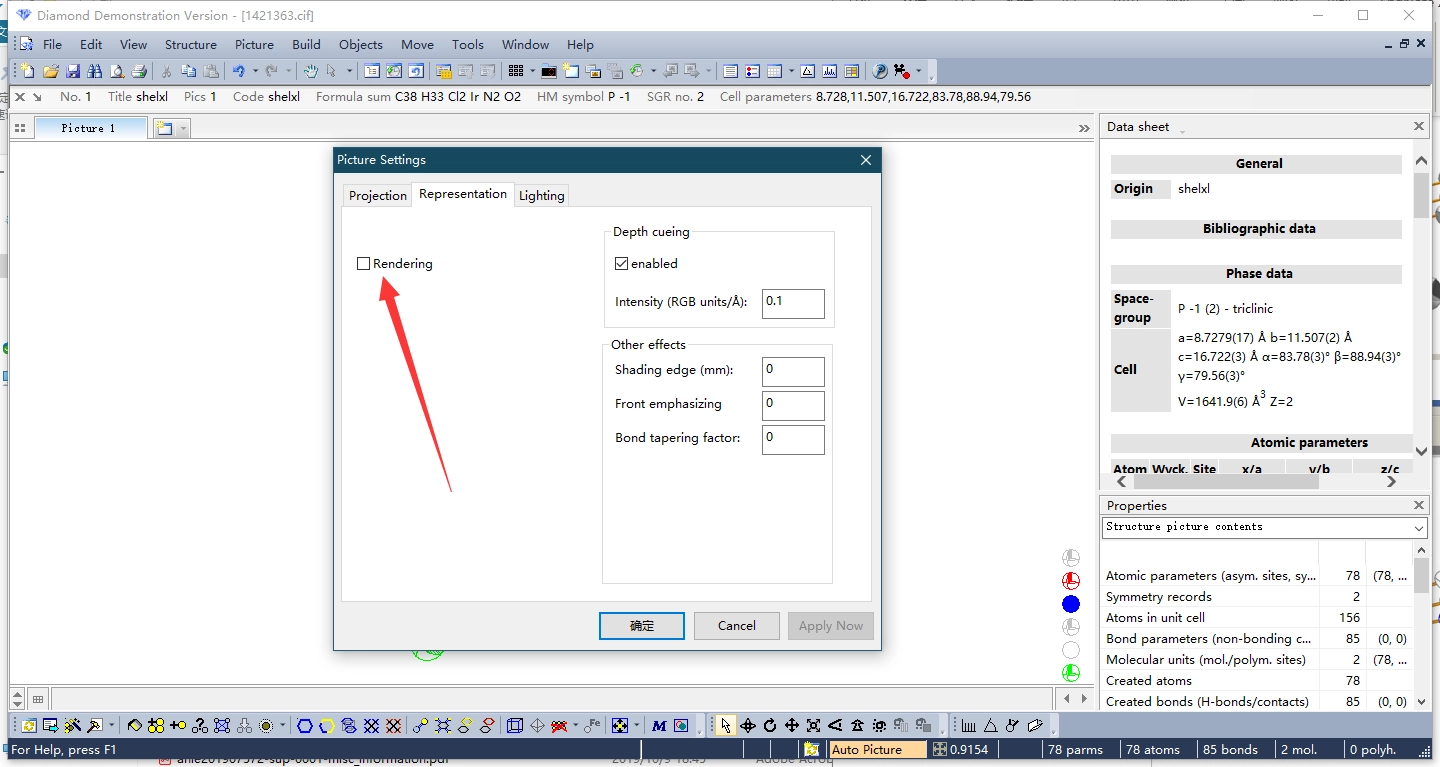Click the yellow atom cluster icon
The image size is (1440, 767).
click(156, 726)
